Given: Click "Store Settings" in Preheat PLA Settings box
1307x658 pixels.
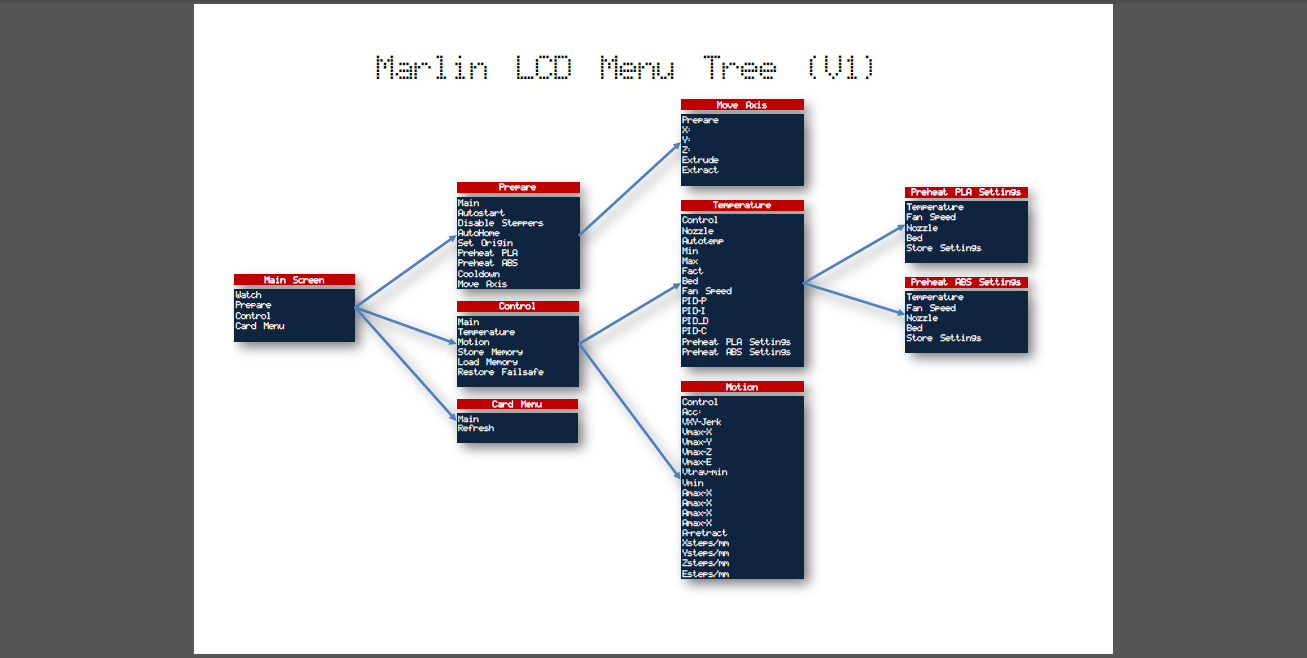Looking at the screenshot, I should point(944,248).
